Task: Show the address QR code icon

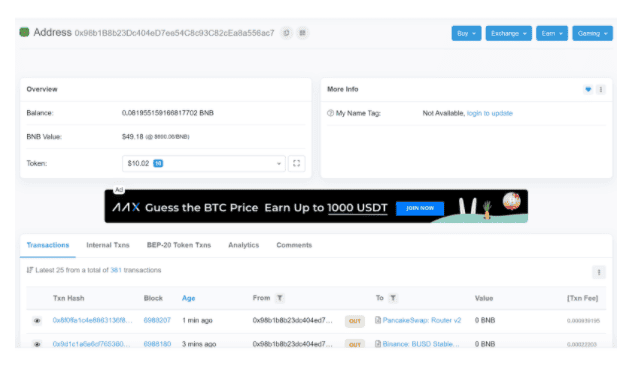Action: pyautogui.click(x=302, y=33)
